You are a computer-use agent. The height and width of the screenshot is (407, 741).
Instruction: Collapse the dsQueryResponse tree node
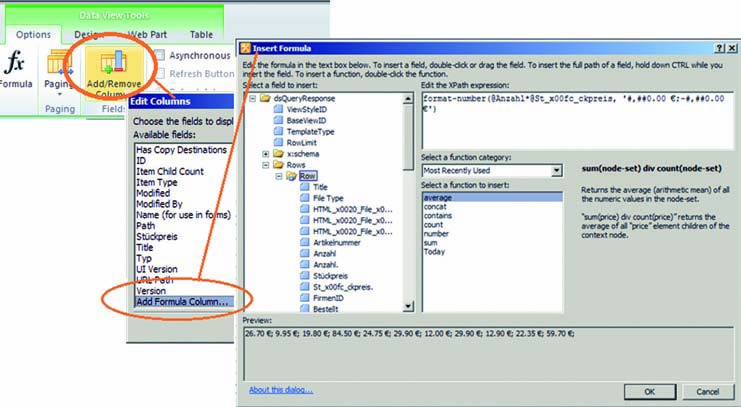click(252, 98)
